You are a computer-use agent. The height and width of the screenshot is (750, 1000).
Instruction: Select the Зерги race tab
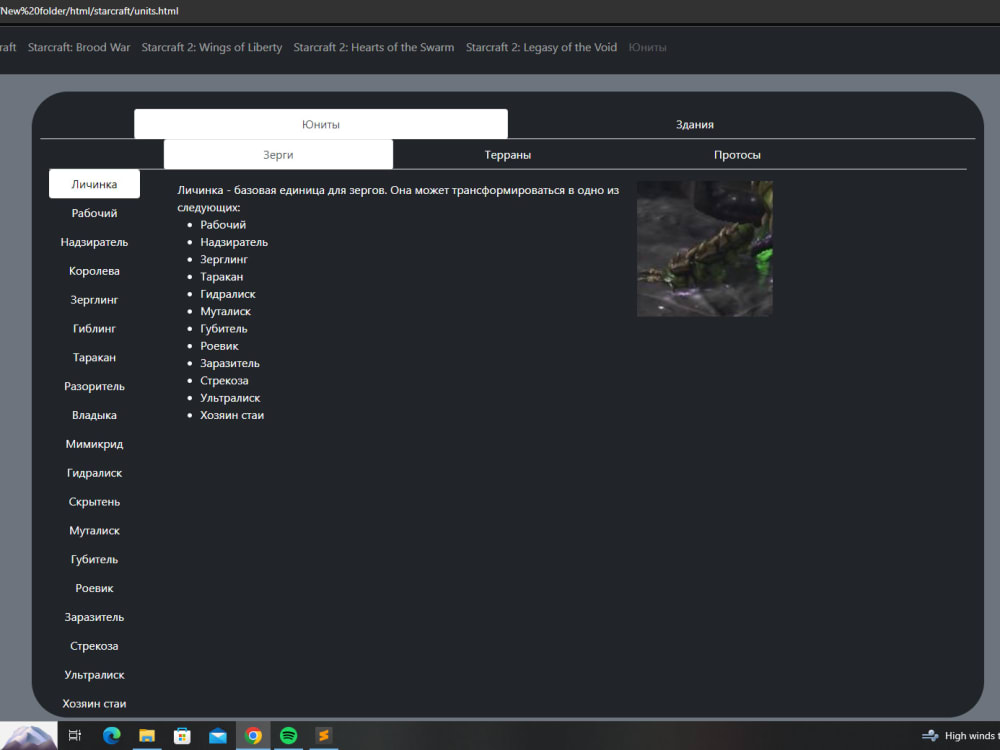pos(278,154)
